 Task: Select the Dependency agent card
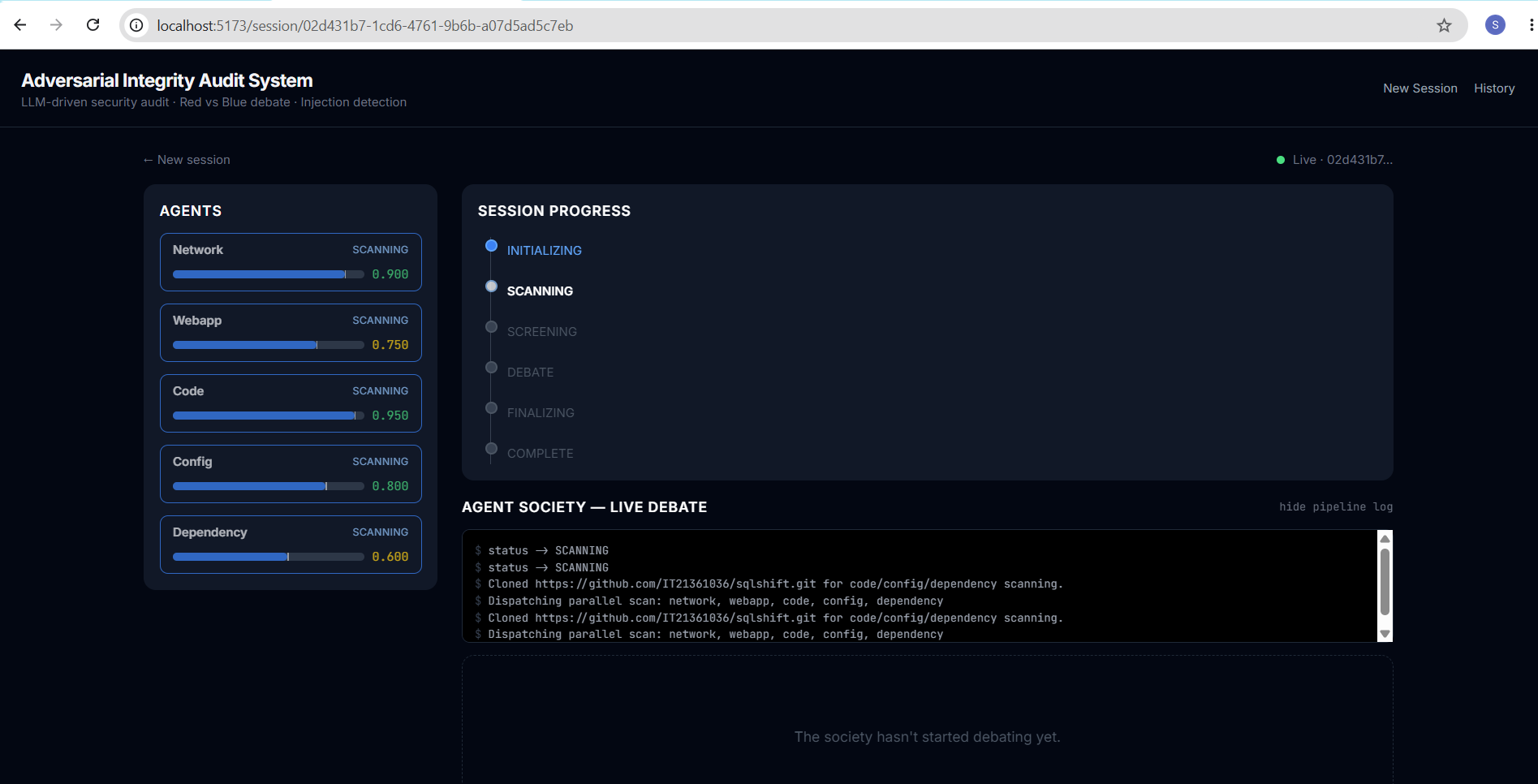click(x=291, y=545)
